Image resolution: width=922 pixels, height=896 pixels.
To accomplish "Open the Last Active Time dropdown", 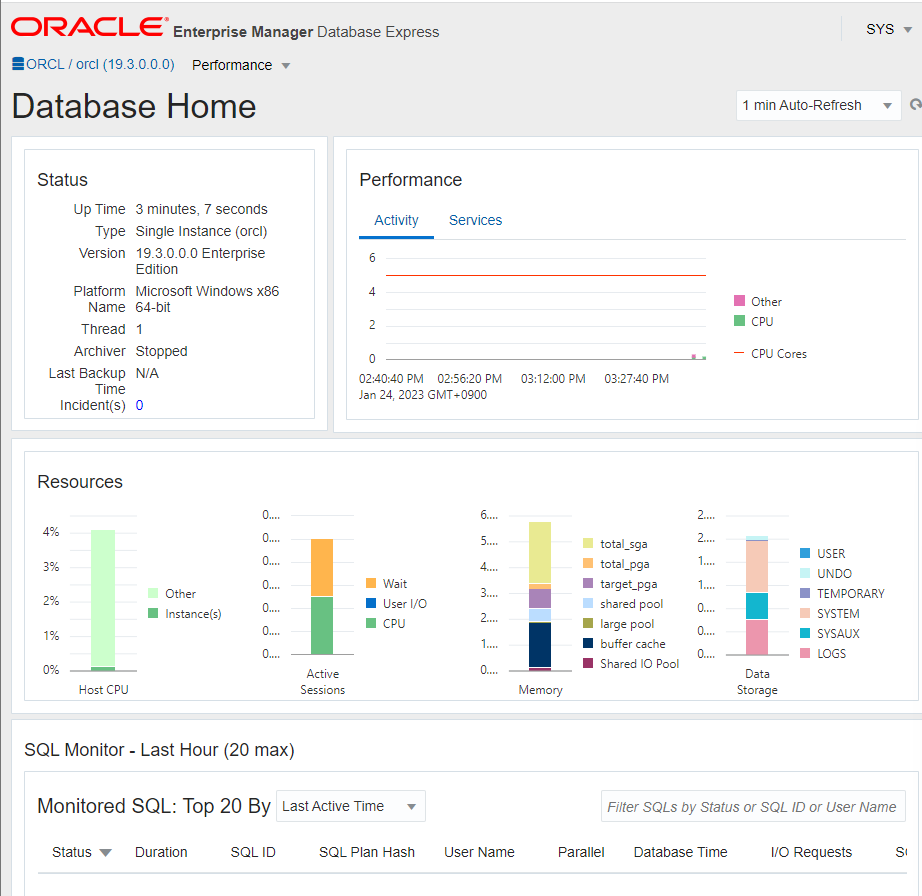I will (x=350, y=806).
